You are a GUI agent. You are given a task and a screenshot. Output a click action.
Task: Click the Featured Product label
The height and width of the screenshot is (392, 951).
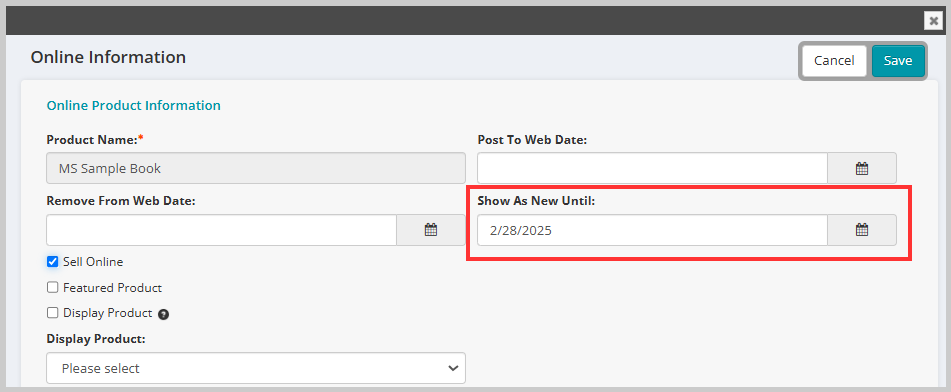112,288
